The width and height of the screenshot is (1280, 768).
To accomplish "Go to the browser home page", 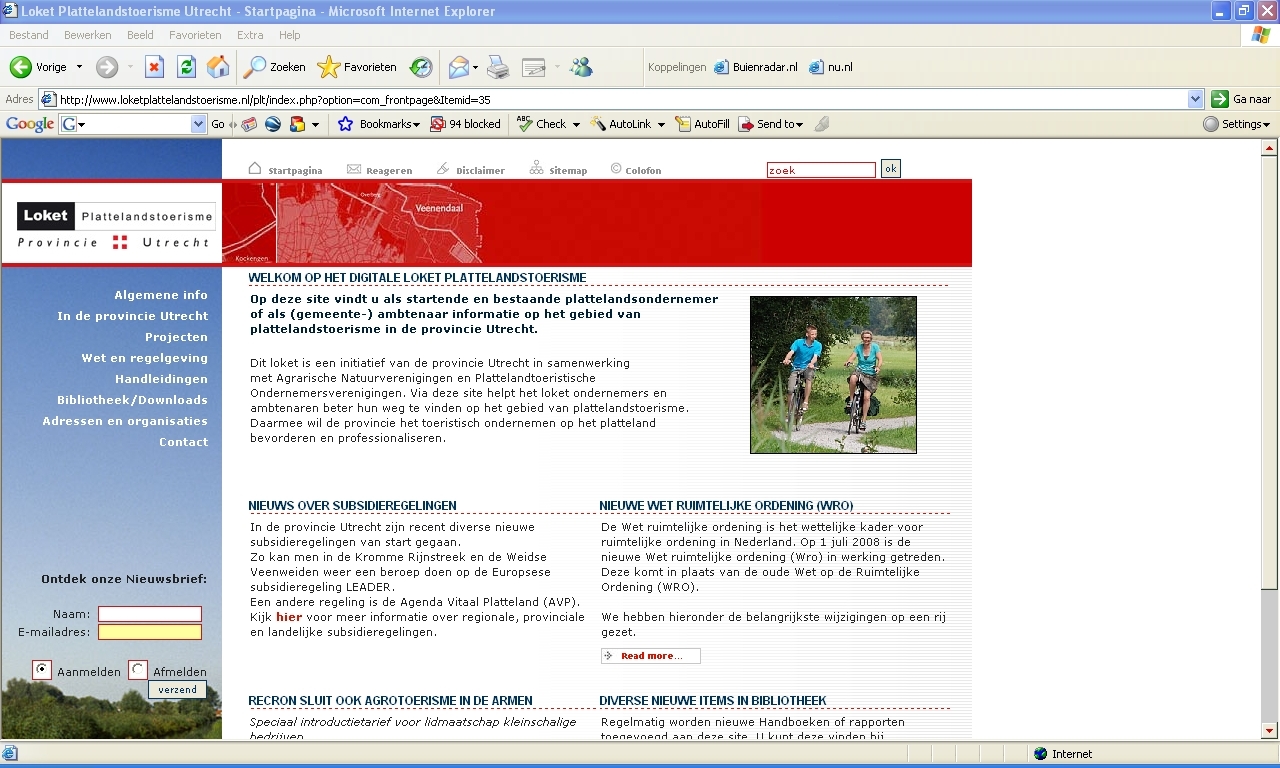I will (x=218, y=67).
